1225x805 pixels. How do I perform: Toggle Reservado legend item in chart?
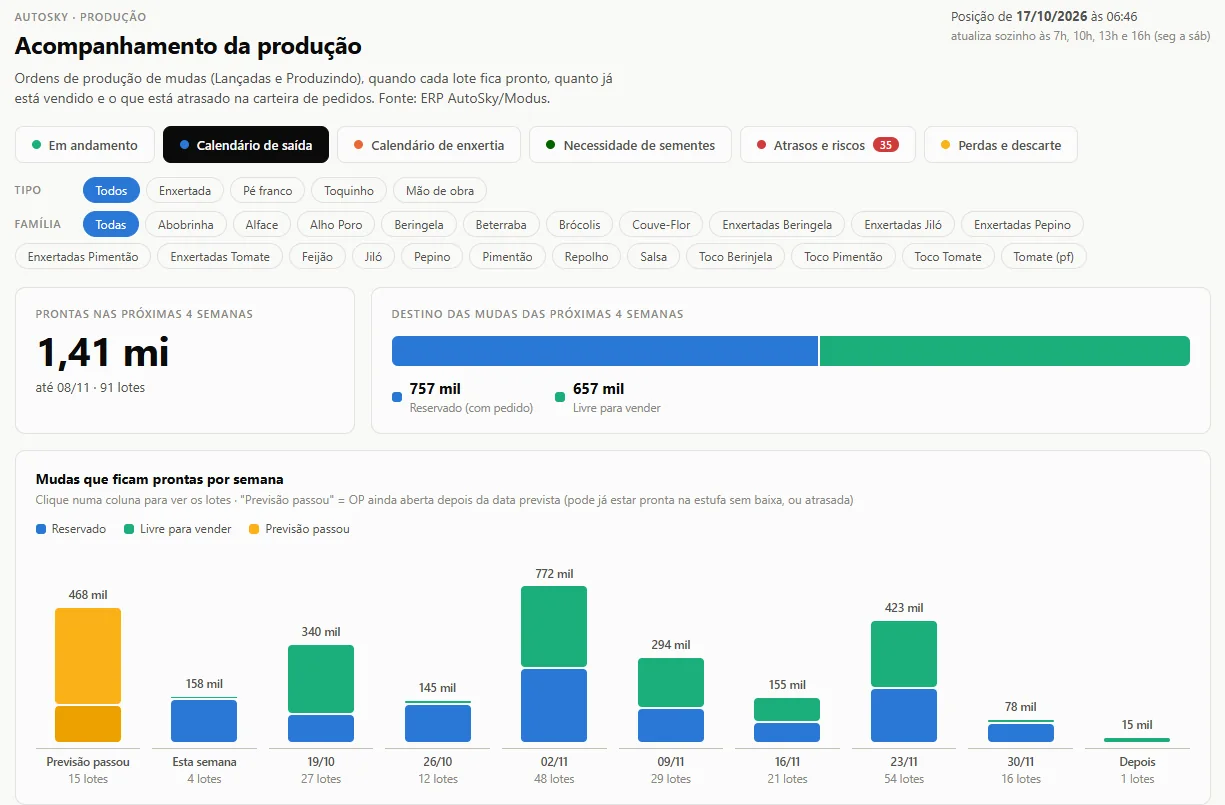click(x=71, y=529)
